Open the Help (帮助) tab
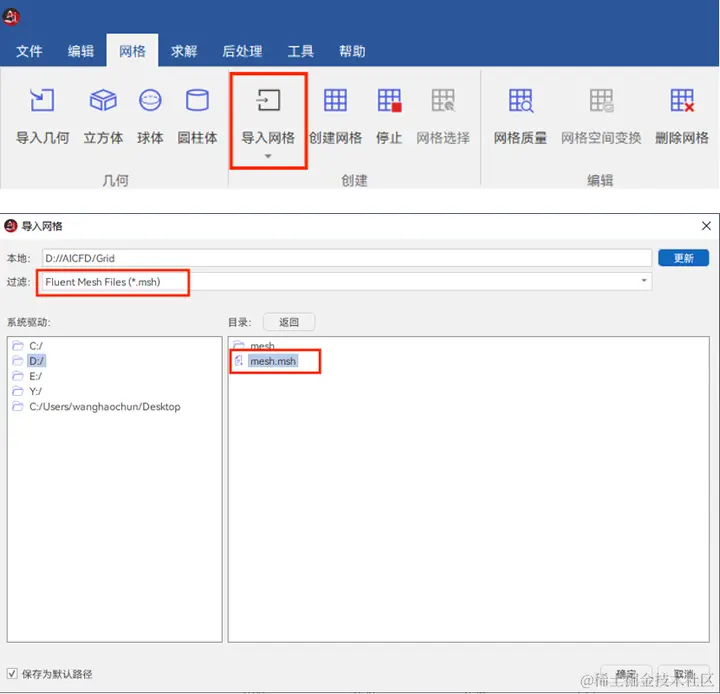The width and height of the screenshot is (720, 694). [x=352, y=51]
